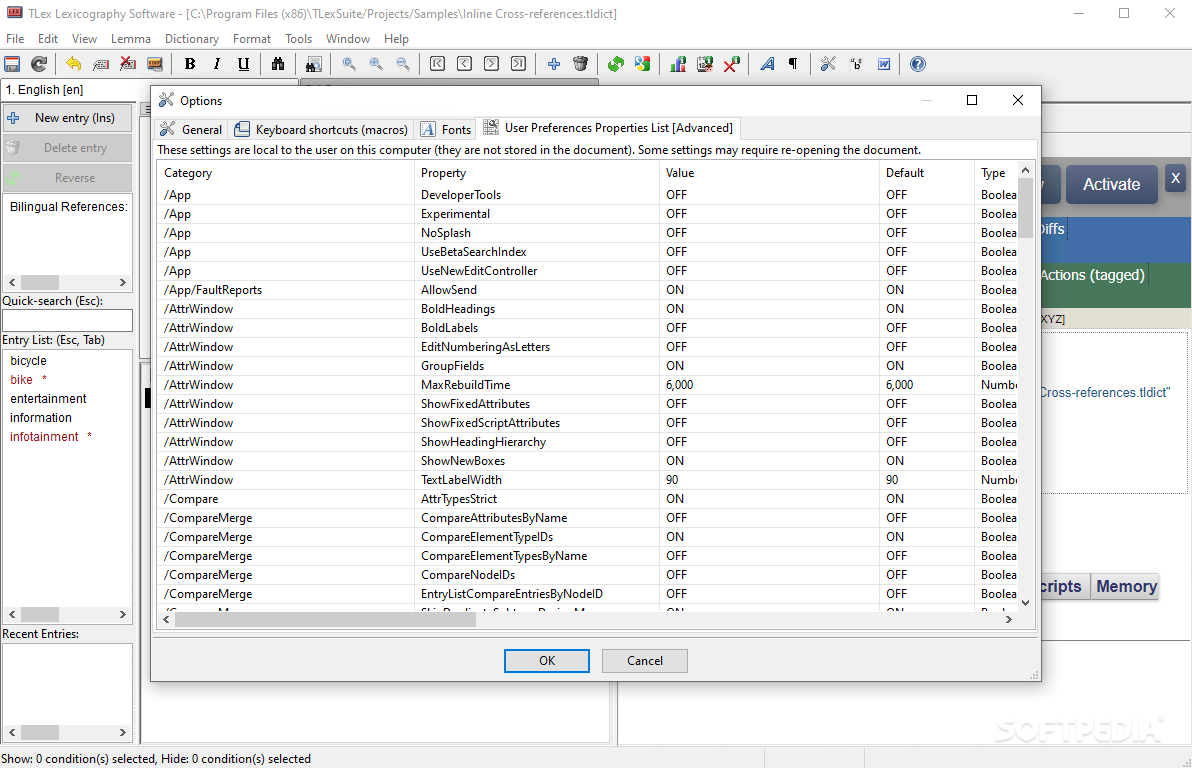The width and height of the screenshot is (1192, 768).
Task: Open the Dictionary menu
Action: point(192,39)
